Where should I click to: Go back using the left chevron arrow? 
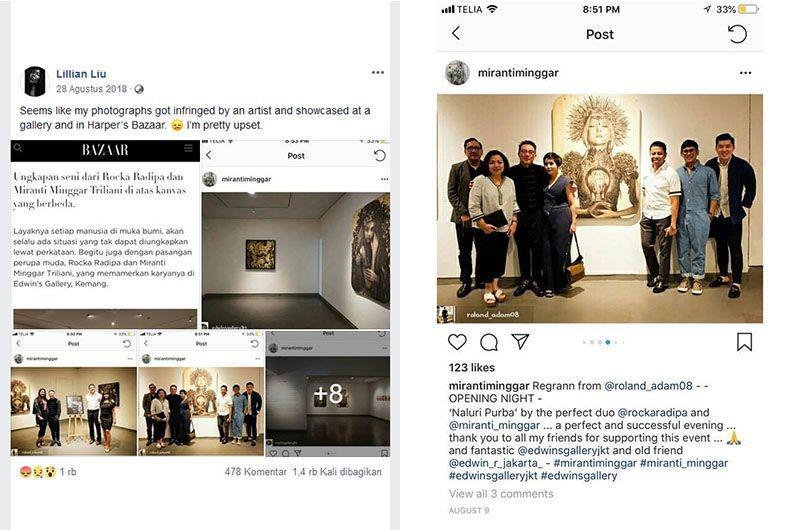pos(456,34)
